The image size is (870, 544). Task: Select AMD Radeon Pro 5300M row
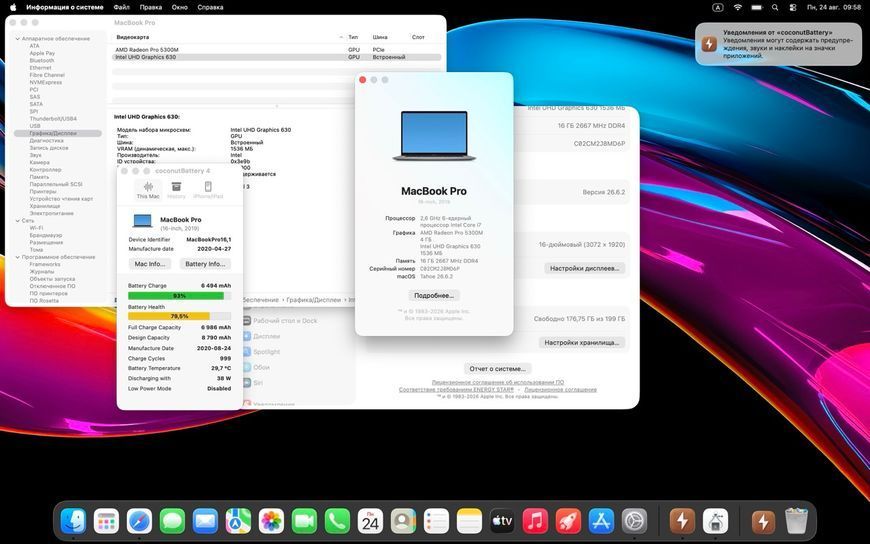tap(276, 50)
